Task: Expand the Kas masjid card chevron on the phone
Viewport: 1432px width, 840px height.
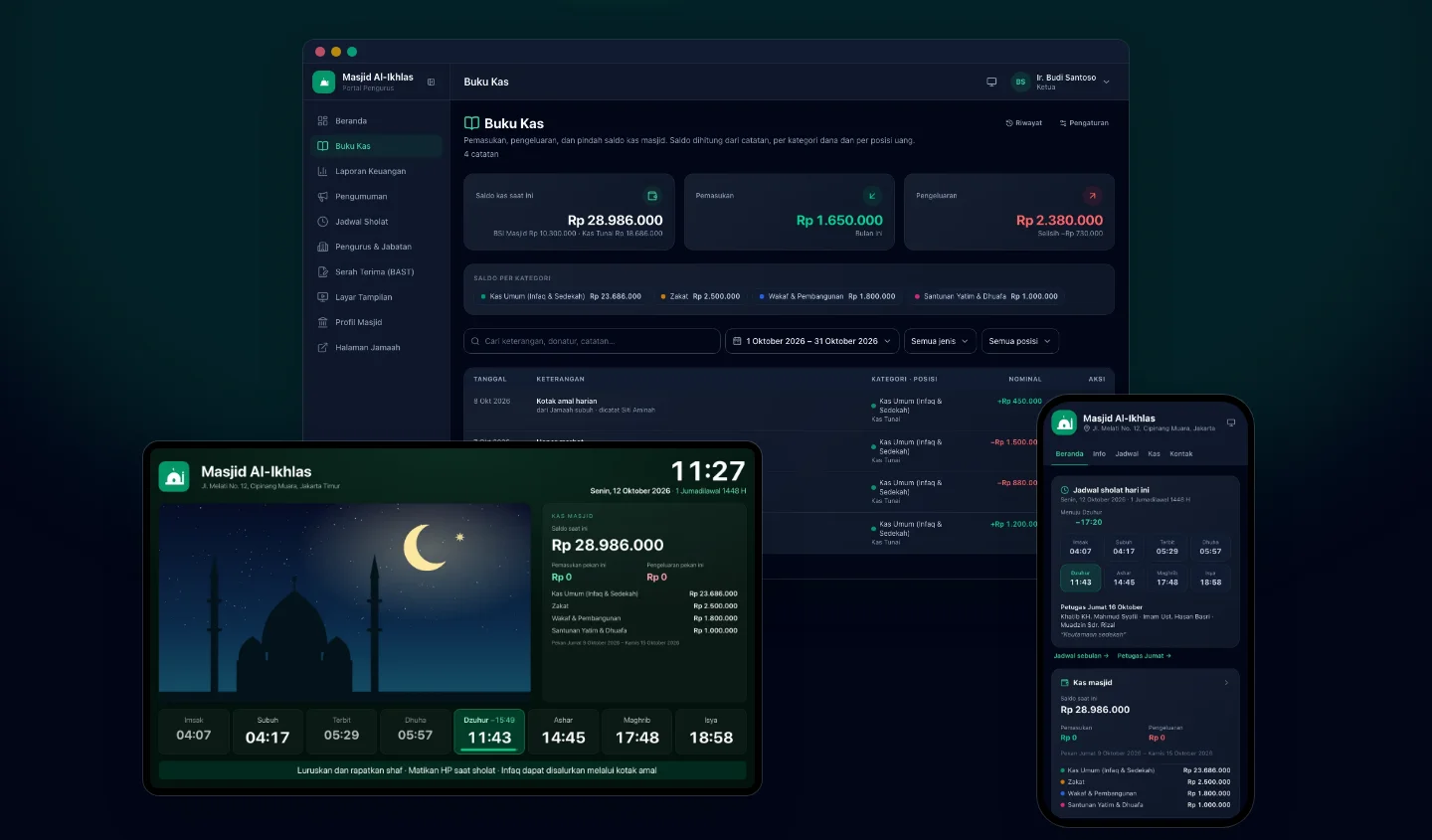Action: (x=1226, y=683)
